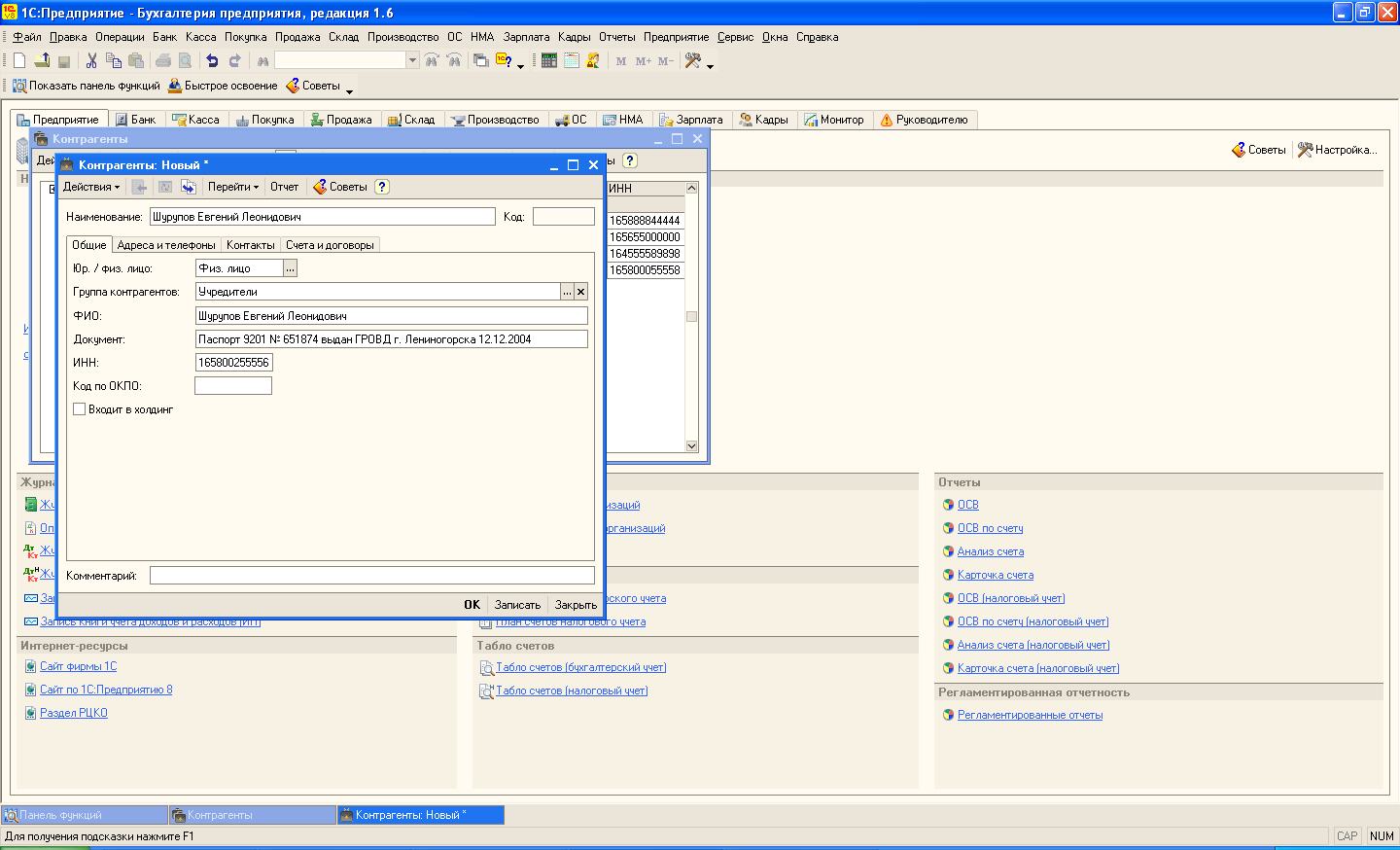Click Показать панель функций button
The width and height of the screenshot is (1400, 850).
point(87,86)
